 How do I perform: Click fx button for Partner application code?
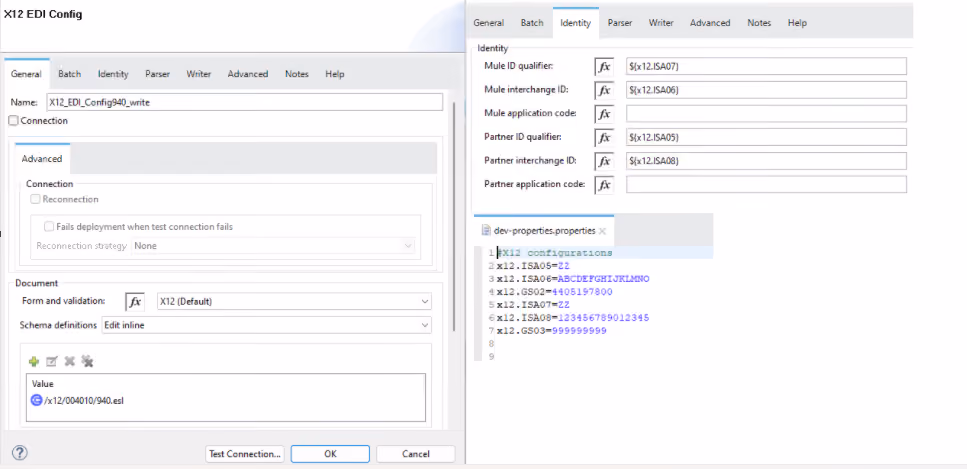tap(604, 185)
